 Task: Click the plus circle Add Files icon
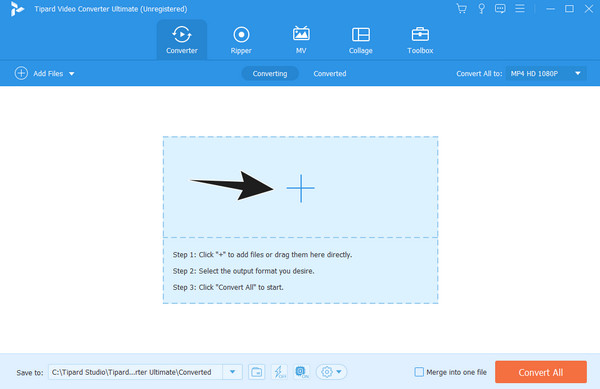click(21, 73)
